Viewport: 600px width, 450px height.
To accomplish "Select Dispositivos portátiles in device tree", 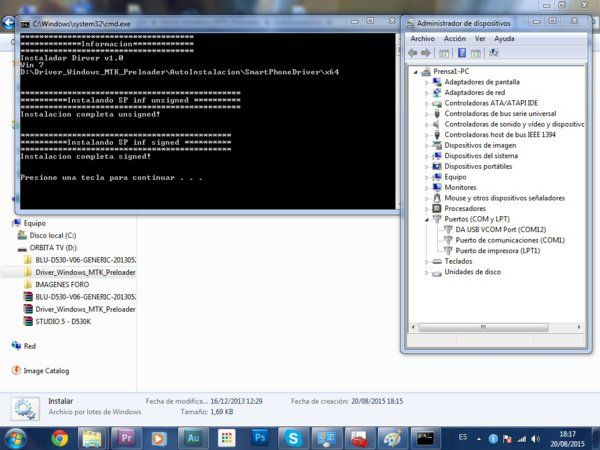I will (478, 166).
